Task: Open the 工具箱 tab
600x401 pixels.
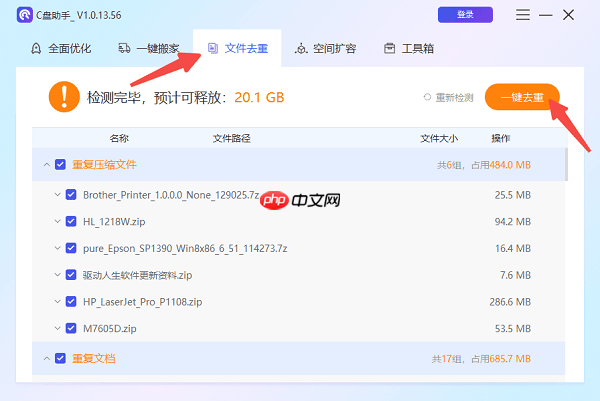Action: (409, 49)
